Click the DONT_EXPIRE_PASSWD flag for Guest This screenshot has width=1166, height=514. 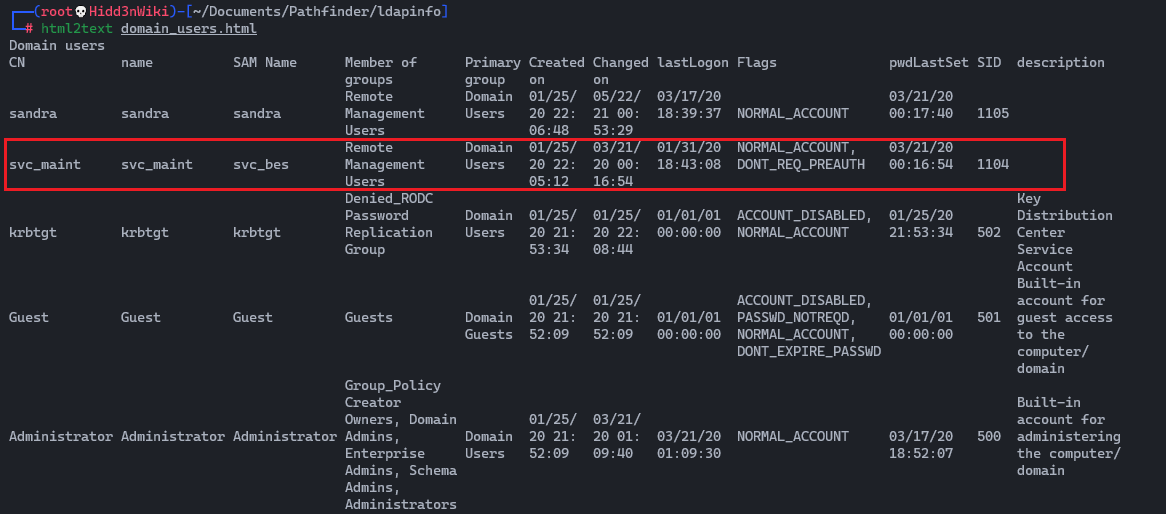pyautogui.click(x=809, y=351)
